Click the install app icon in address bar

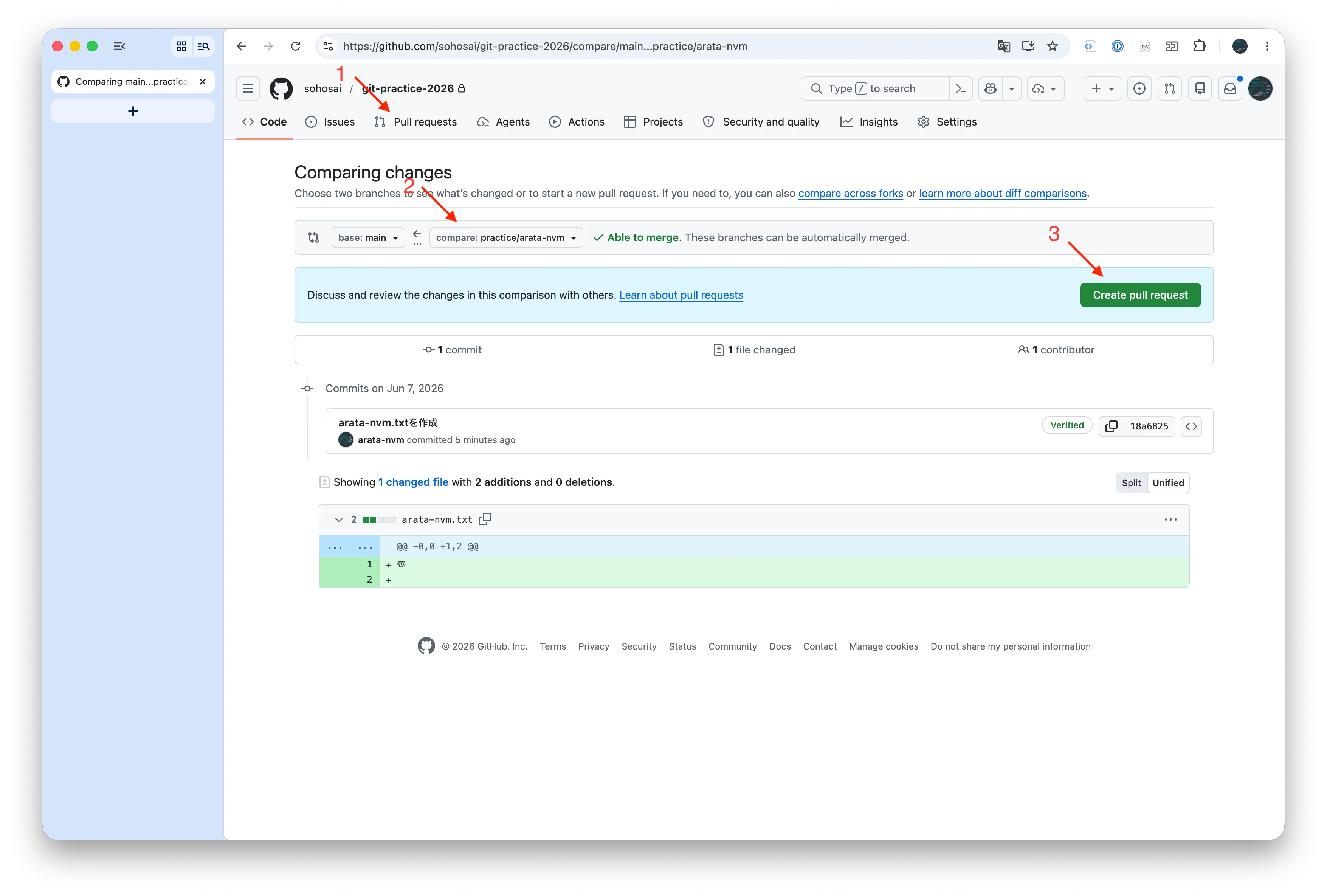(x=1028, y=46)
